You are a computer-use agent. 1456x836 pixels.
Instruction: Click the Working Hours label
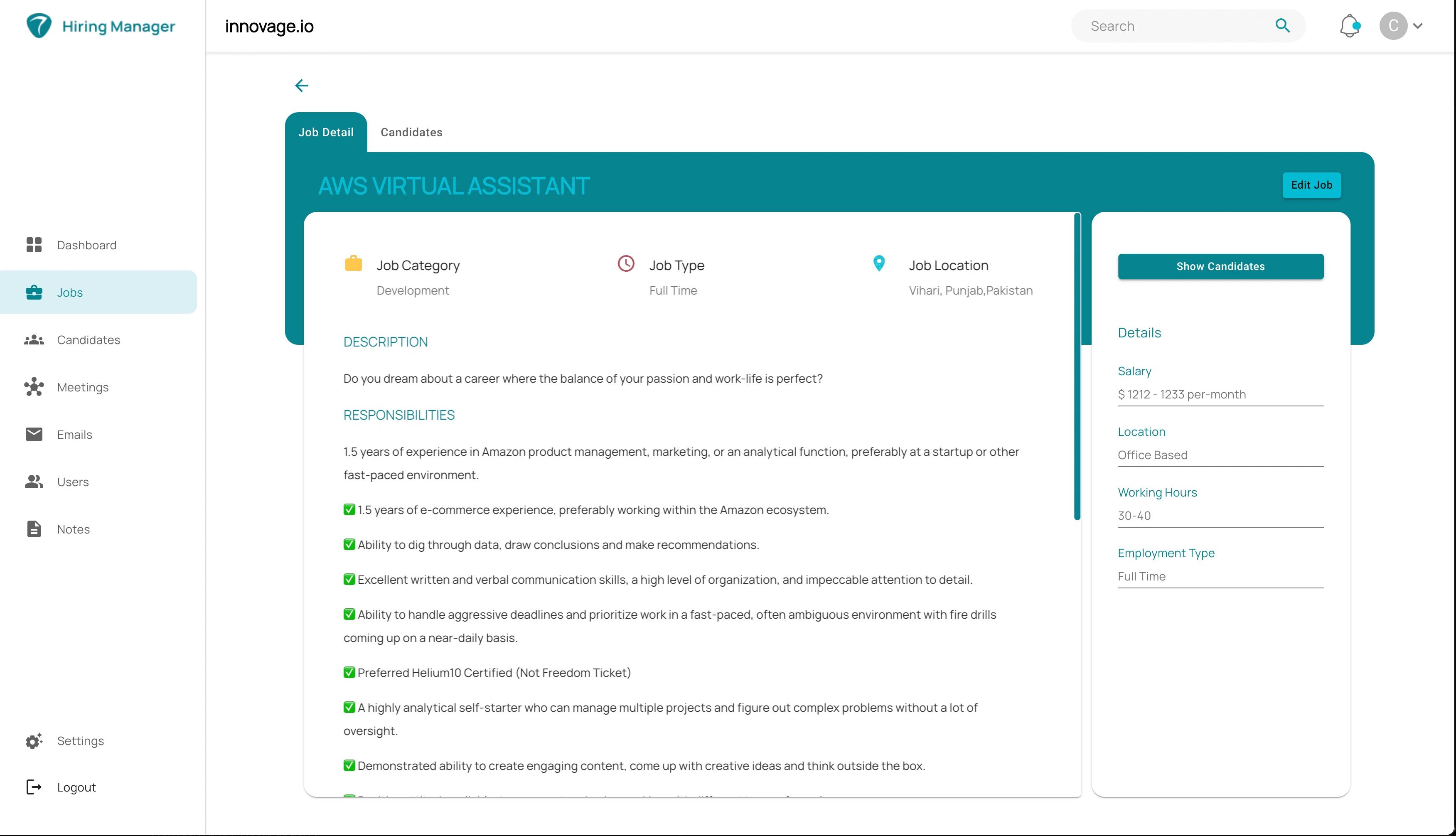click(1157, 492)
